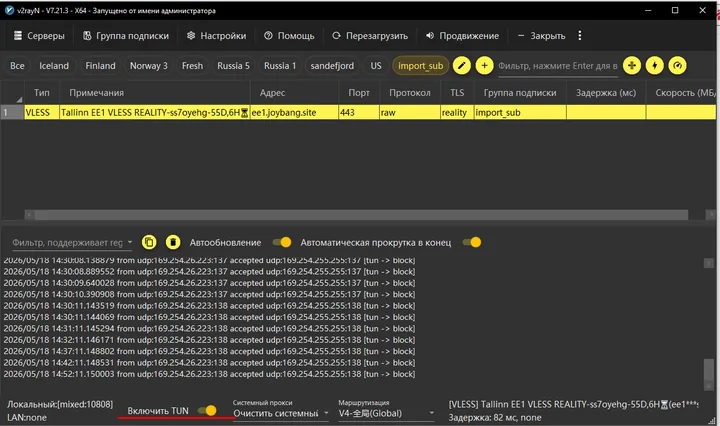720x426 pixels.
Task: Select the Russia 1 subscription tab
Action: 280,66
